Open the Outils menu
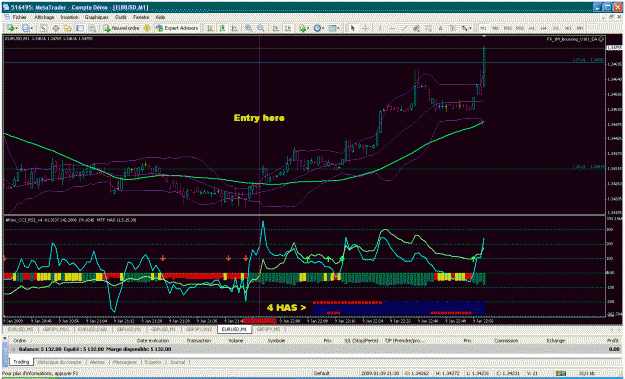 click(121, 17)
